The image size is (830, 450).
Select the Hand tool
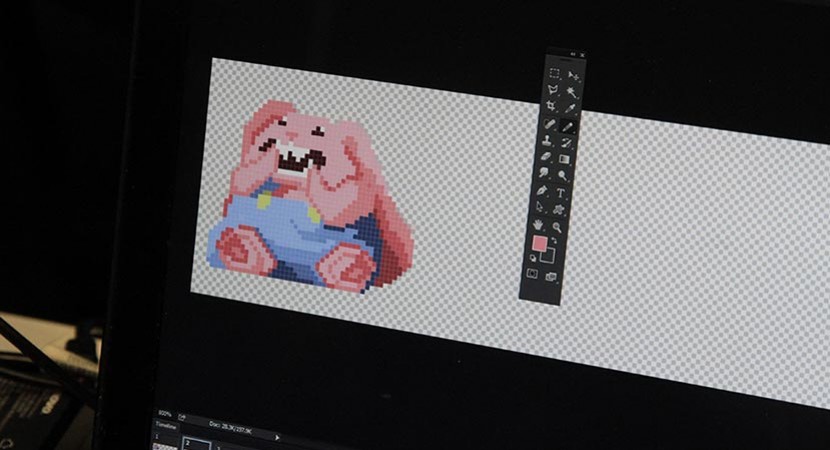click(538, 224)
